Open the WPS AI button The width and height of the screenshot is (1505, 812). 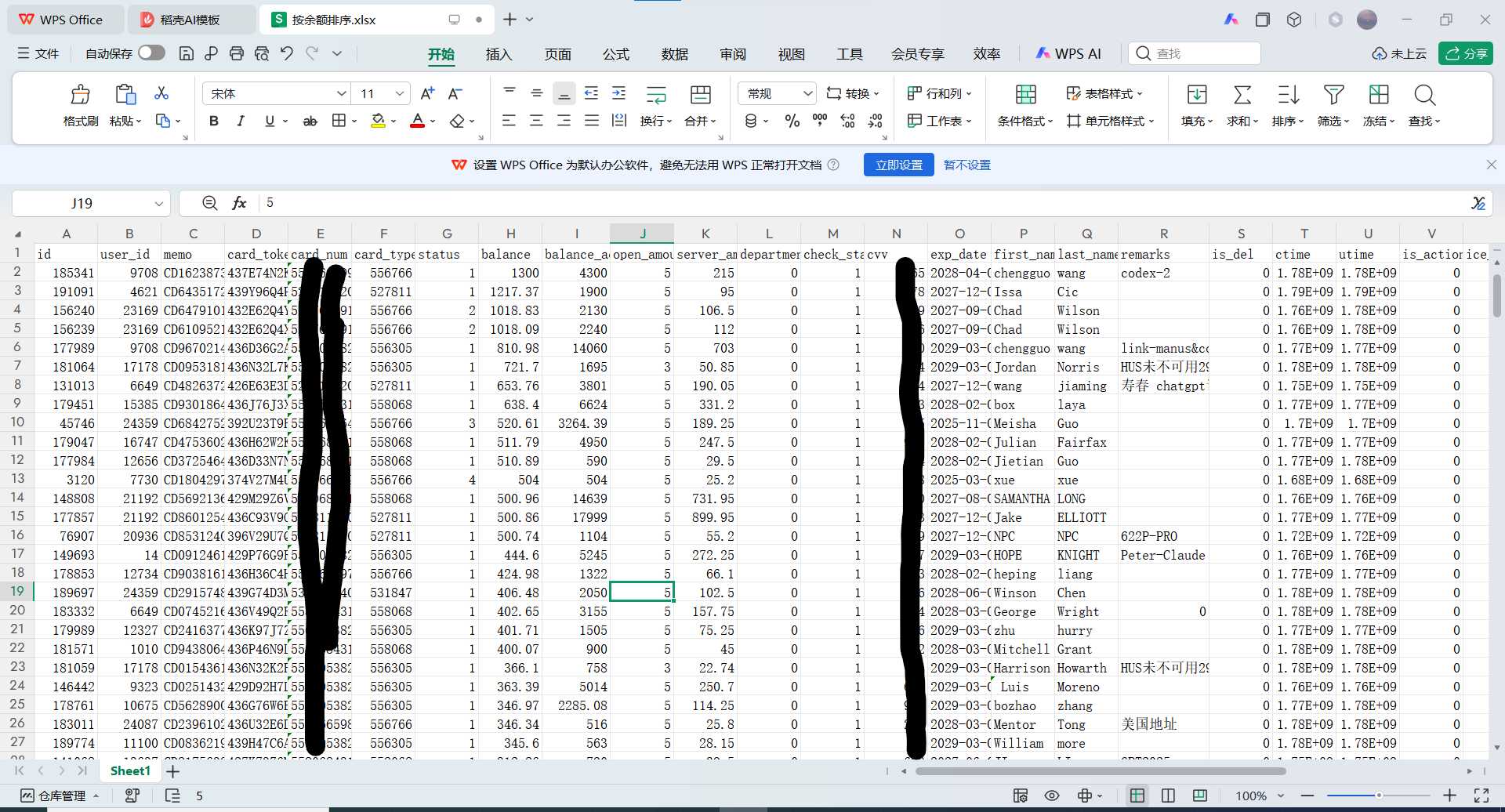pyautogui.click(x=1068, y=53)
